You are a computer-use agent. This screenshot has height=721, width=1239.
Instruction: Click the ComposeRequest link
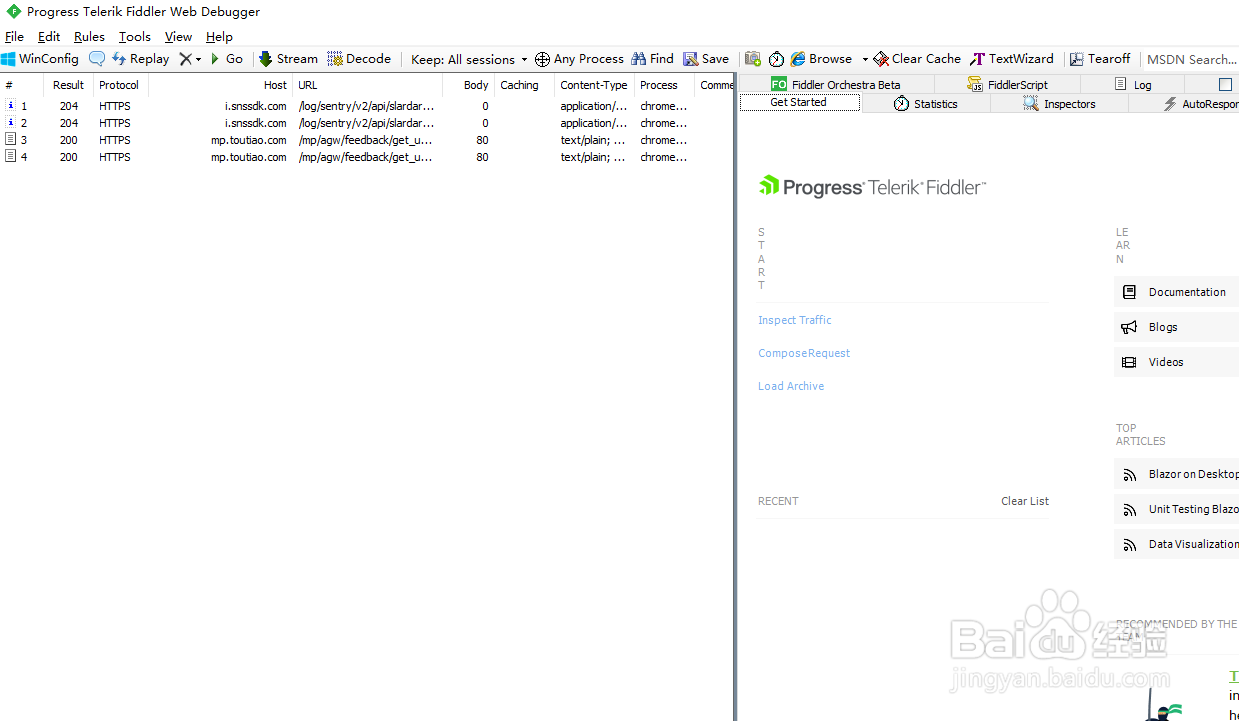pos(804,353)
